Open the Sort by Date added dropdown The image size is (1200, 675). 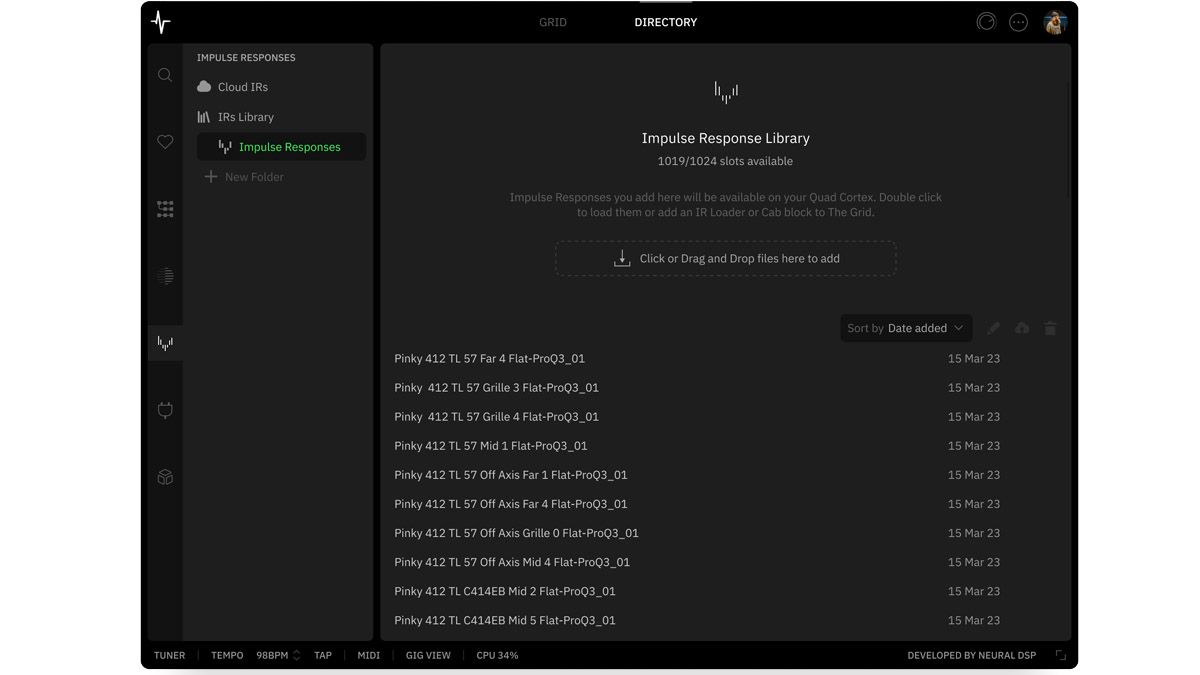pos(906,328)
